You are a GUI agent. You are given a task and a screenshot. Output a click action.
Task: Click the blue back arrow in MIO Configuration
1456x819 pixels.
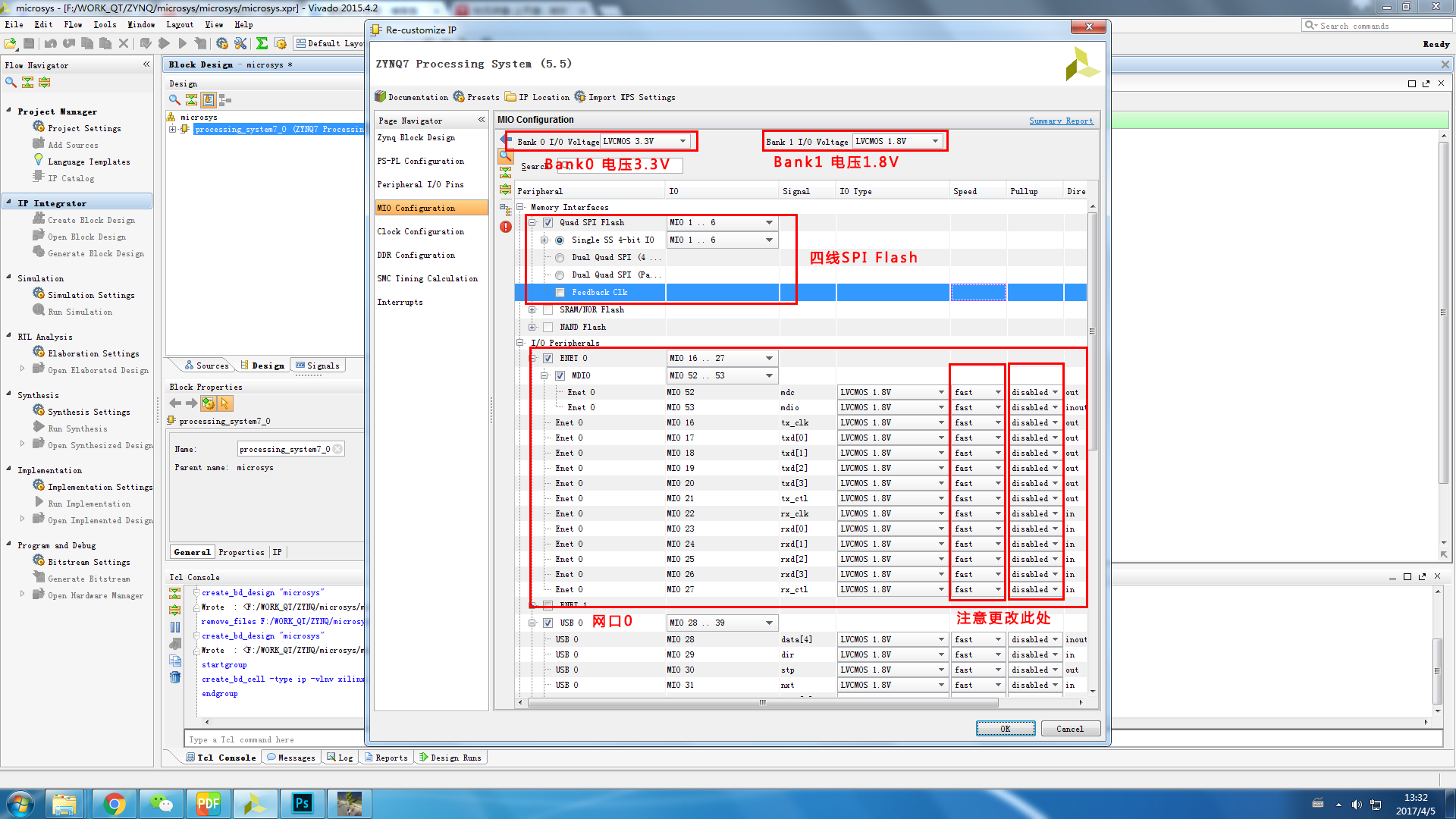tap(505, 140)
